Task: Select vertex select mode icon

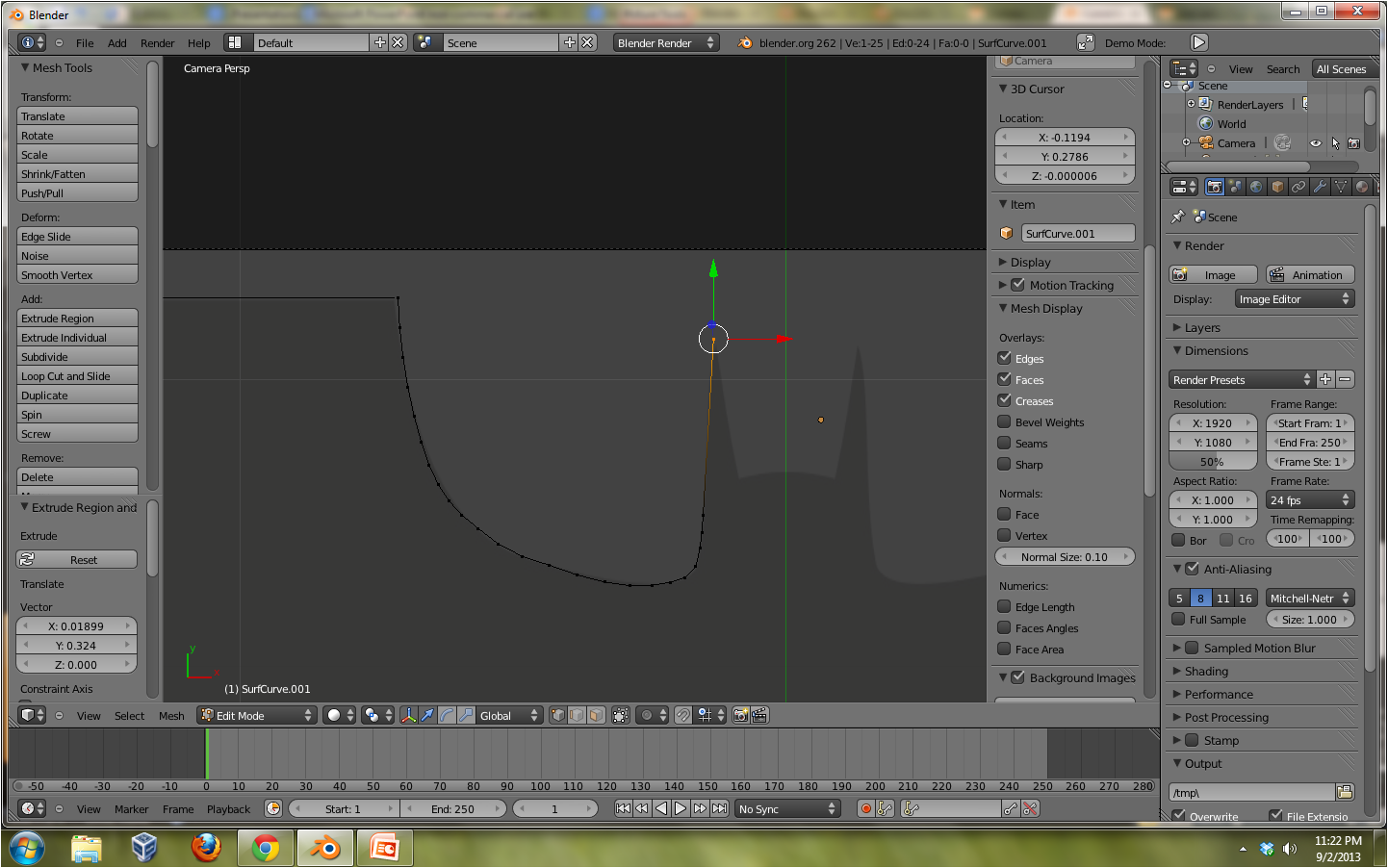Action: (x=557, y=715)
